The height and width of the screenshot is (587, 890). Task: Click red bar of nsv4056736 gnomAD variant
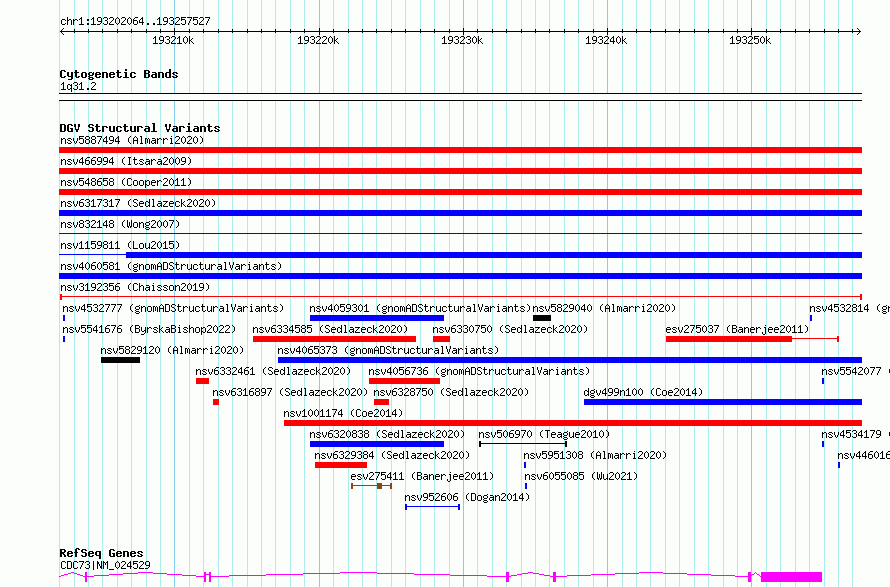point(404,381)
